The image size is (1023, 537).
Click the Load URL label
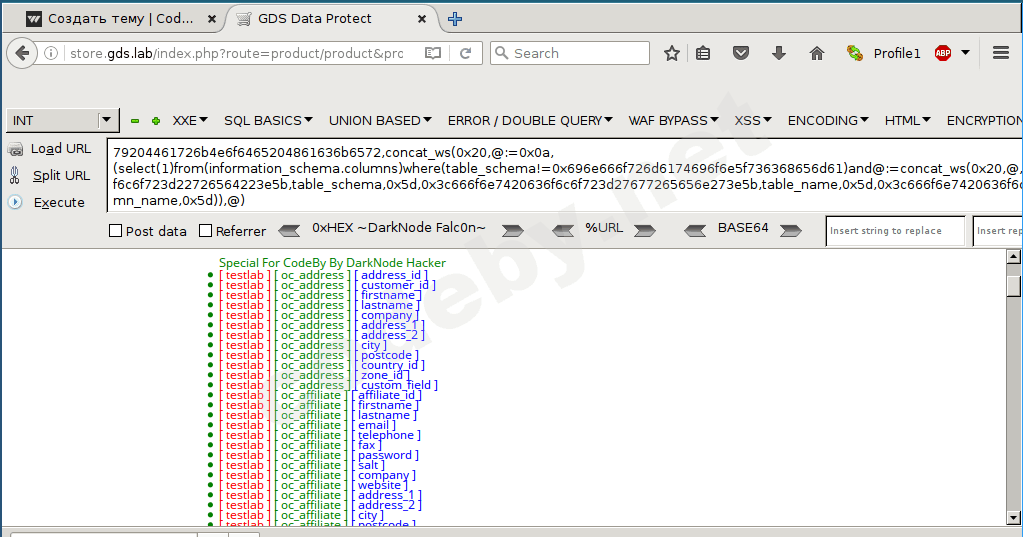coord(61,149)
